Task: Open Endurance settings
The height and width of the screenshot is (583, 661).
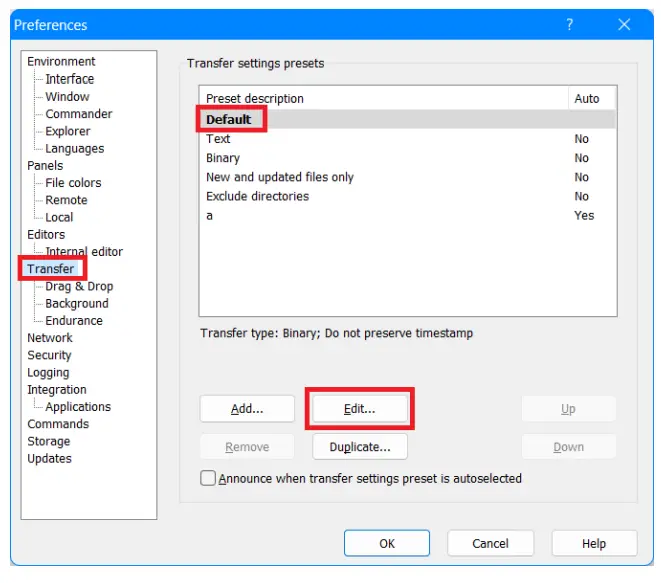Action: pos(74,321)
